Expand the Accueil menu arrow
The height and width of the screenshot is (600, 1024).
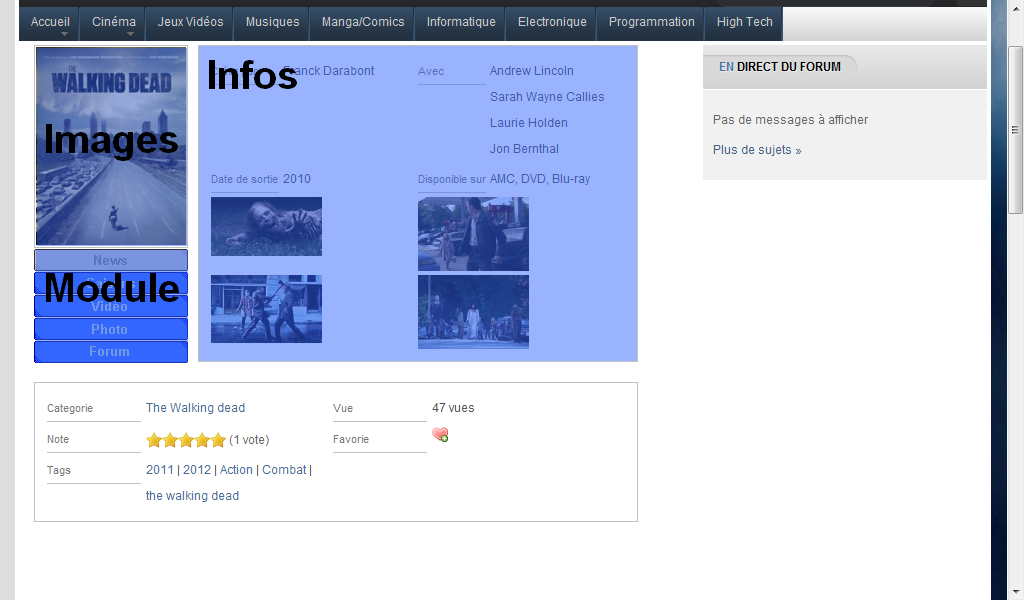[64, 34]
